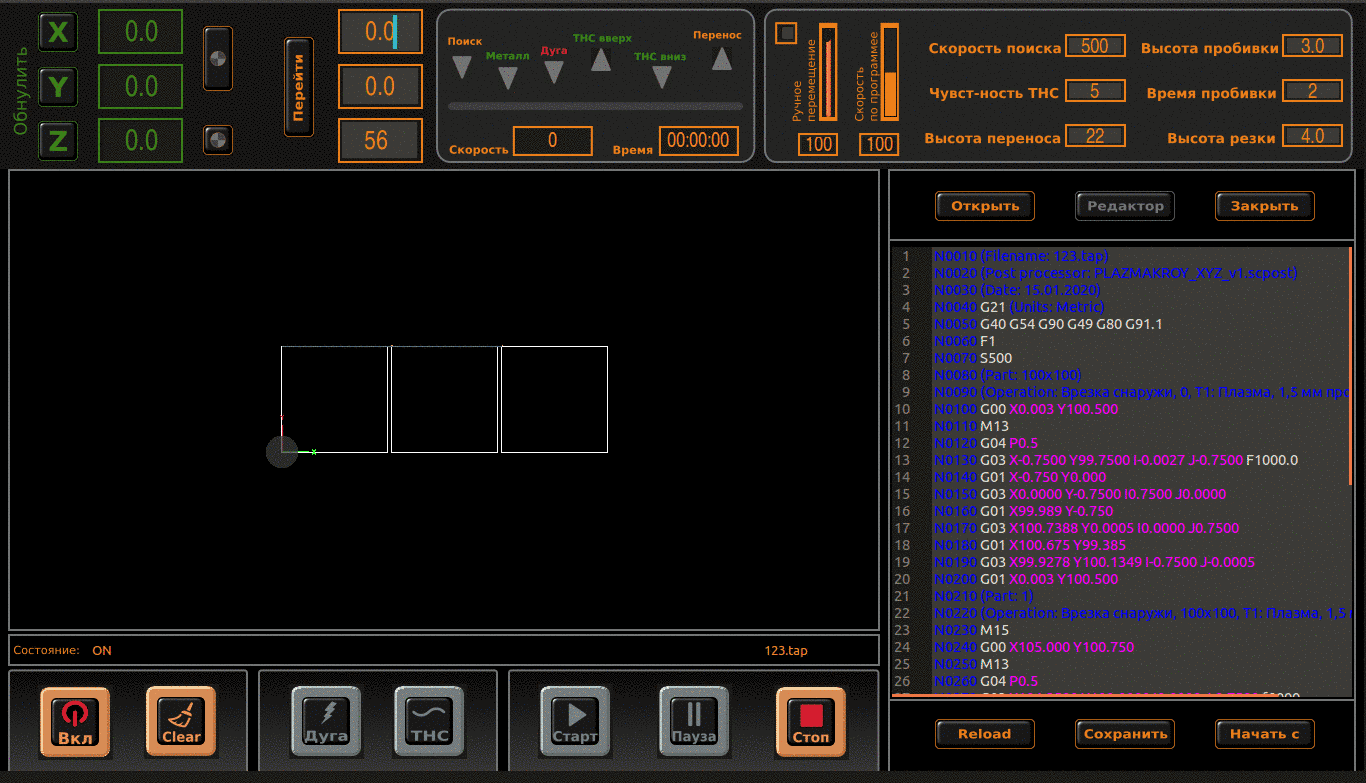Select line N0010 Filename 123.tap
The height and width of the screenshot is (783, 1366).
tap(1021, 256)
